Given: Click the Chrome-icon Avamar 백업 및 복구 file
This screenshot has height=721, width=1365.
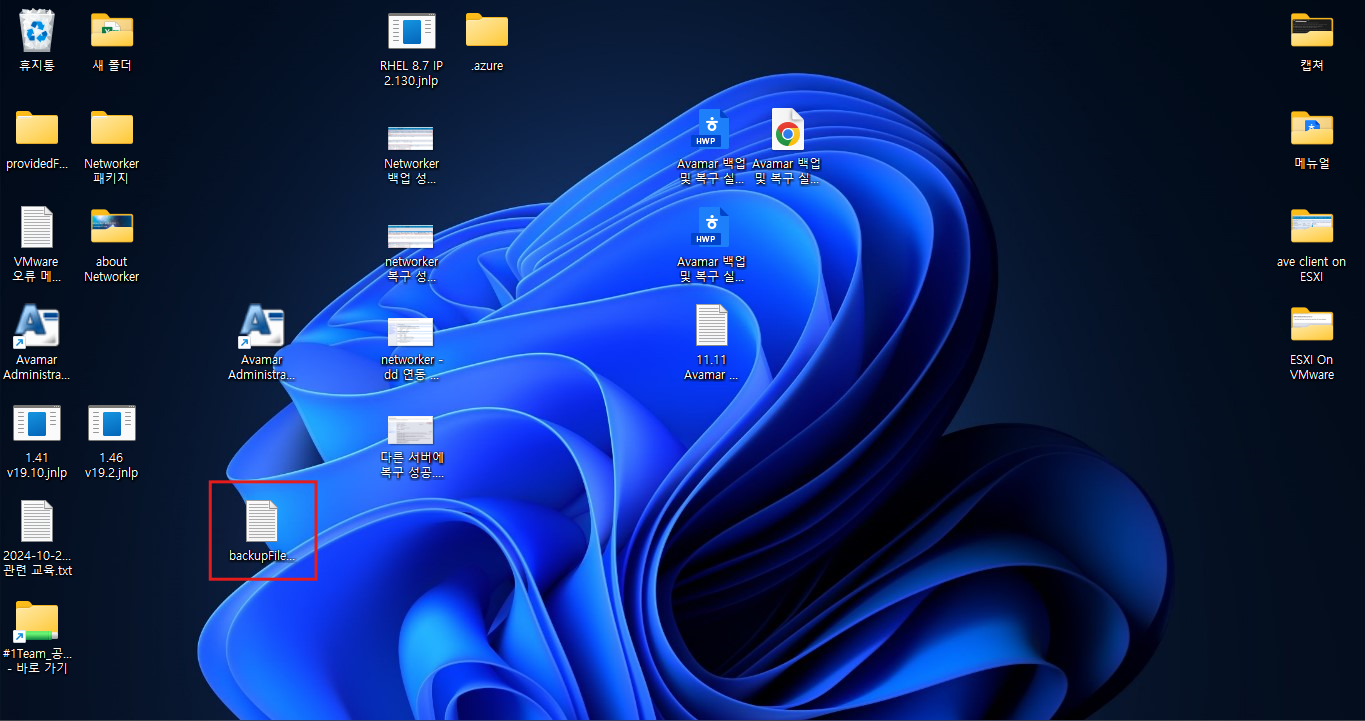Looking at the screenshot, I should tap(787, 146).
